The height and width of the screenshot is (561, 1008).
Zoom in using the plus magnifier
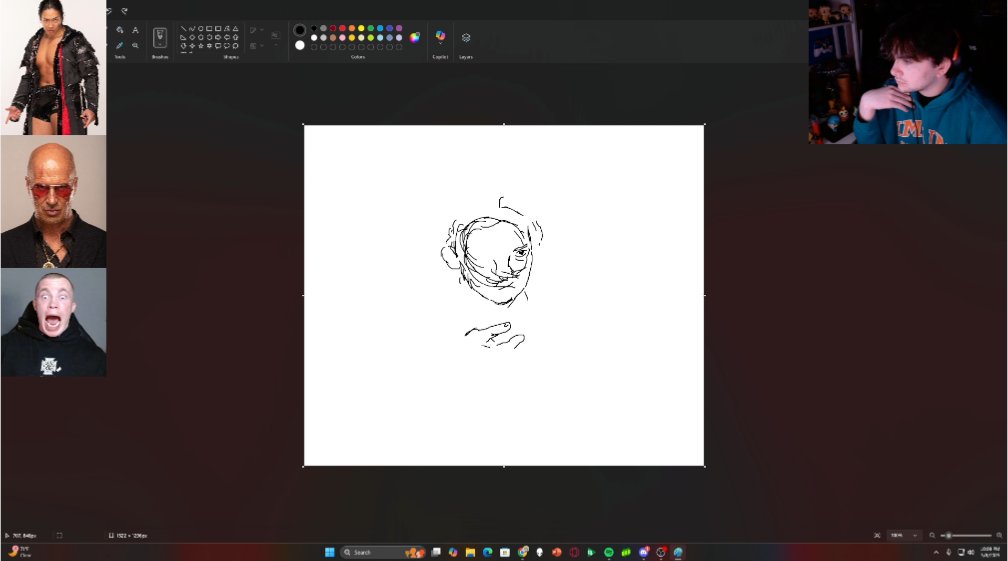tap(999, 535)
